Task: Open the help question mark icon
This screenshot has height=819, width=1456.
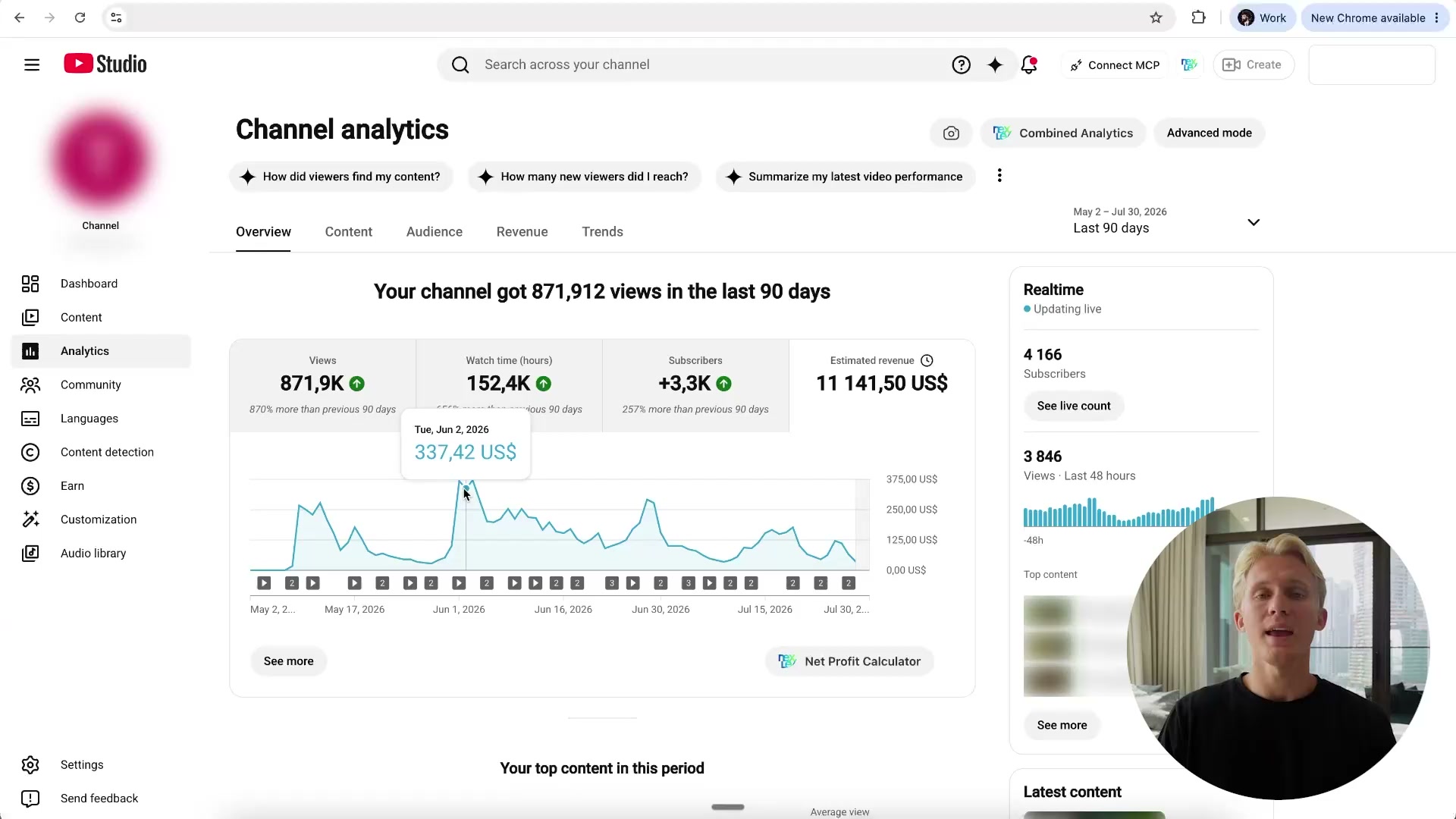Action: [x=961, y=65]
